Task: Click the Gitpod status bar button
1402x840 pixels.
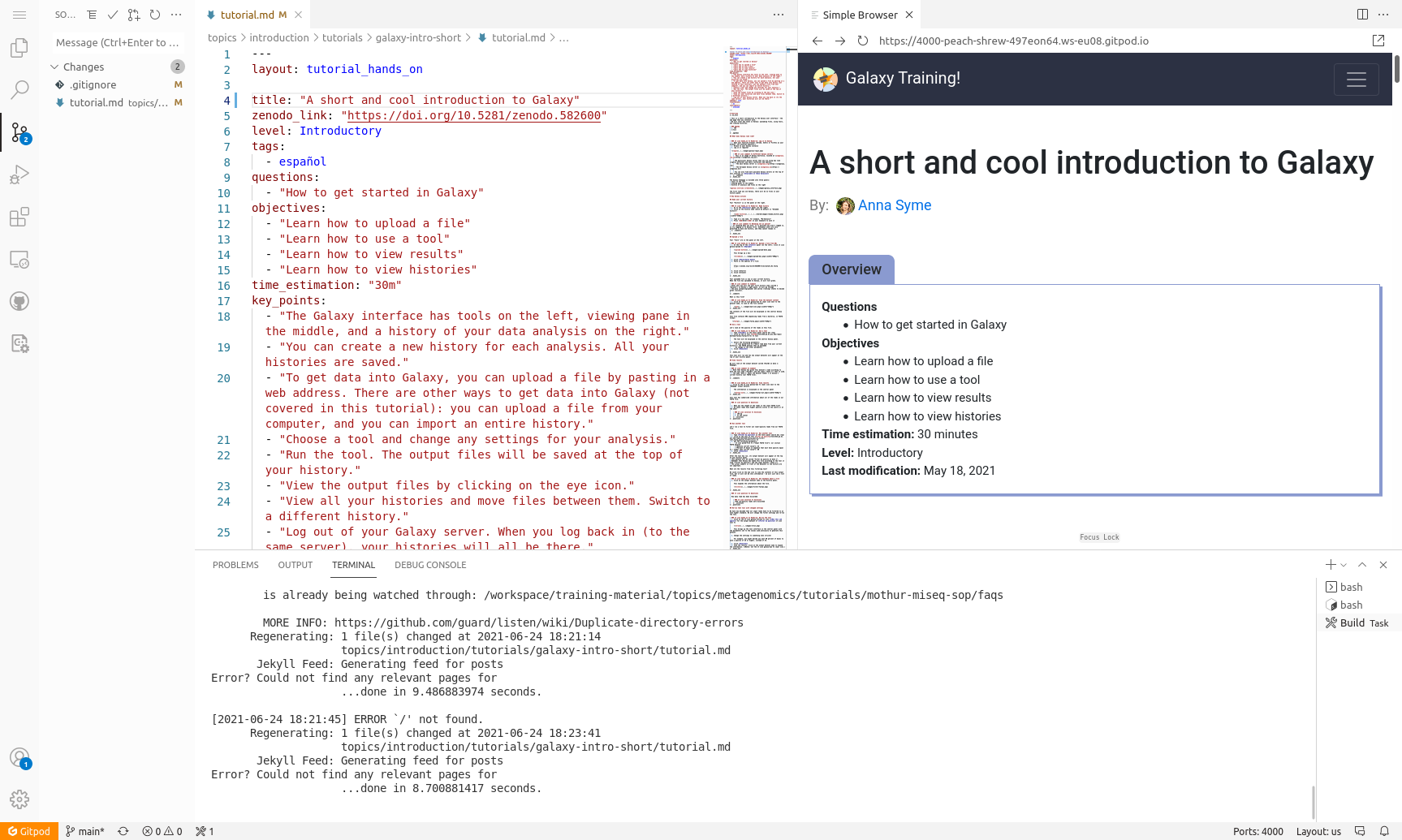Action: pos(29,831)
